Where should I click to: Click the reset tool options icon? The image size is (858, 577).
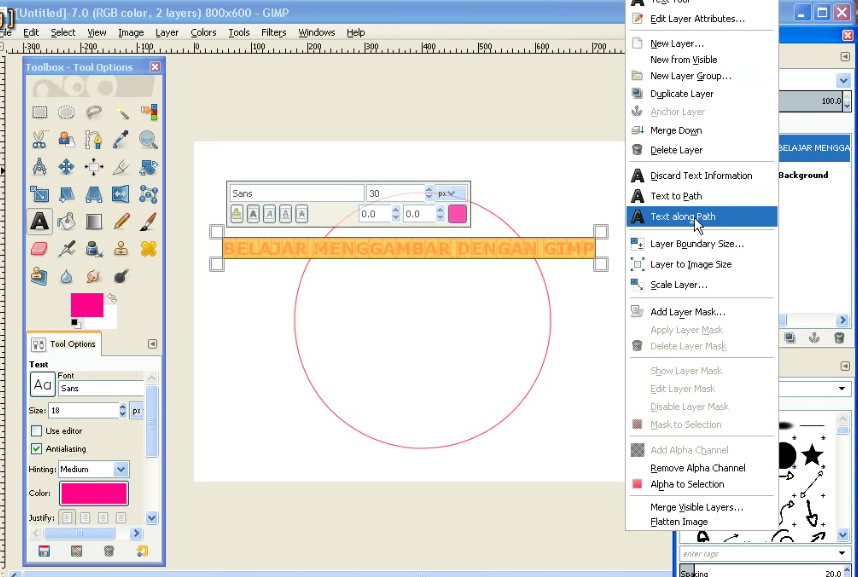[x=142, y=551]
